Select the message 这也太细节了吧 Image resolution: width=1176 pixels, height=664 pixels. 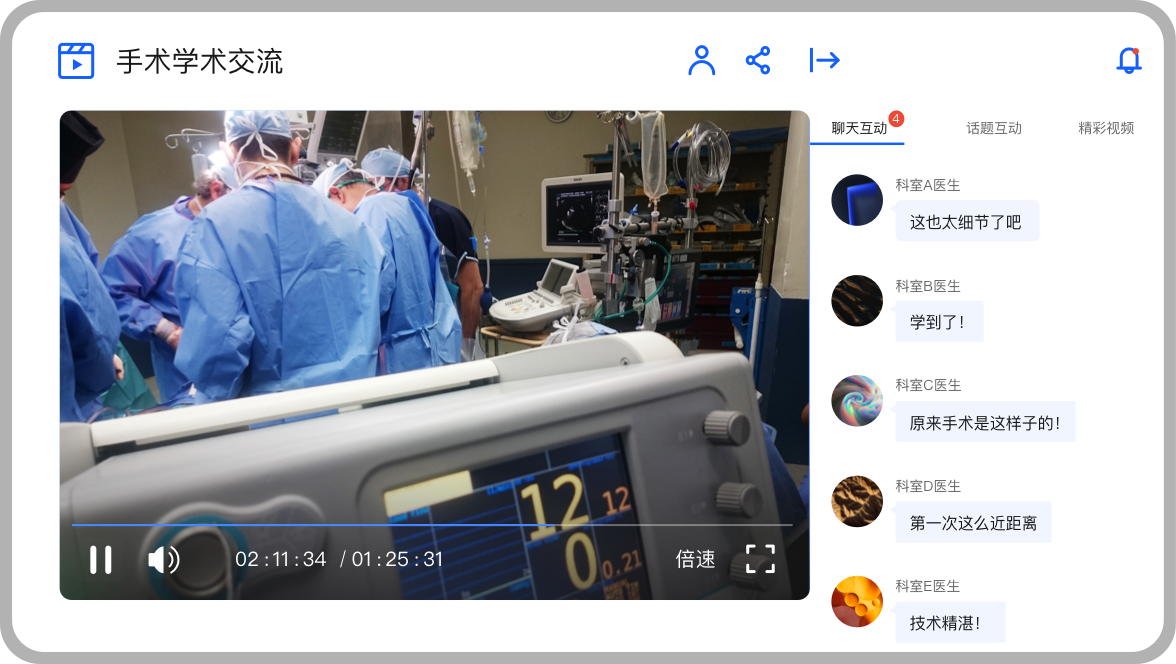966,222
